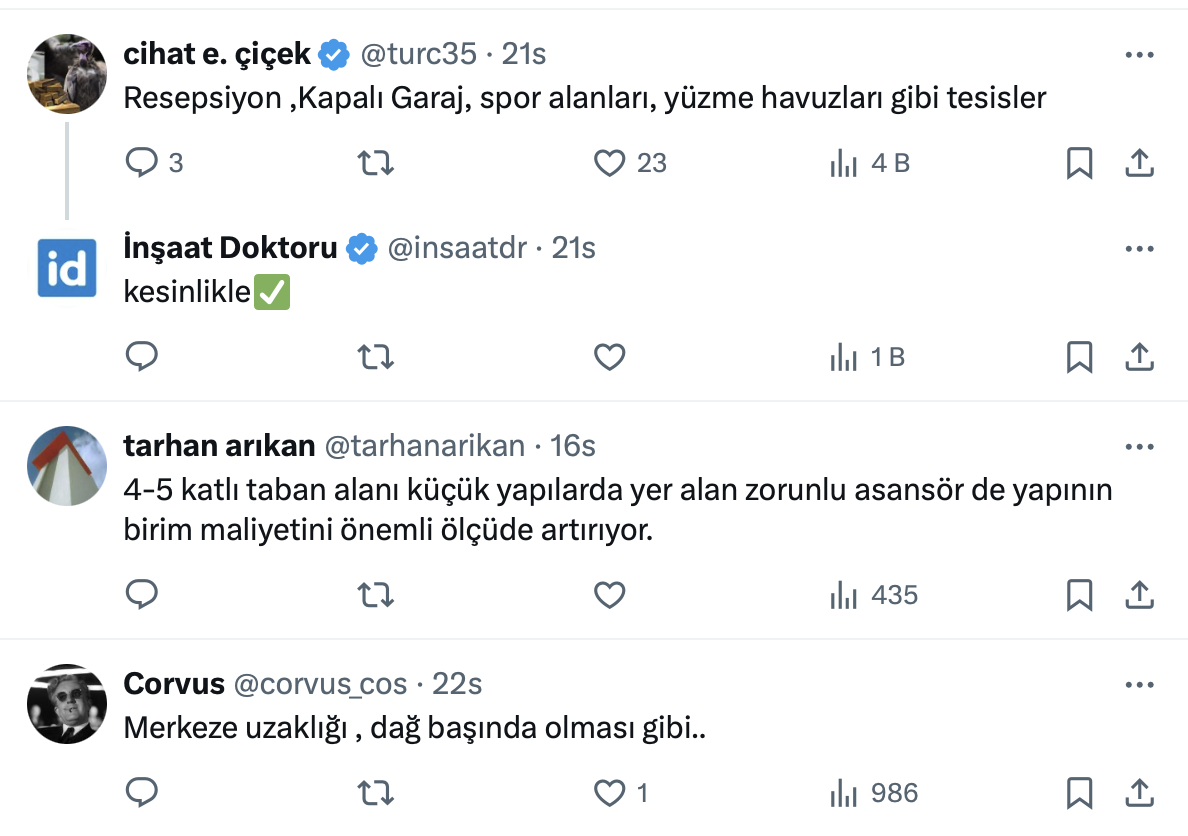View analytics for tweet with 986 views
Screen dimensions: 1188x836
coord(874,794)
